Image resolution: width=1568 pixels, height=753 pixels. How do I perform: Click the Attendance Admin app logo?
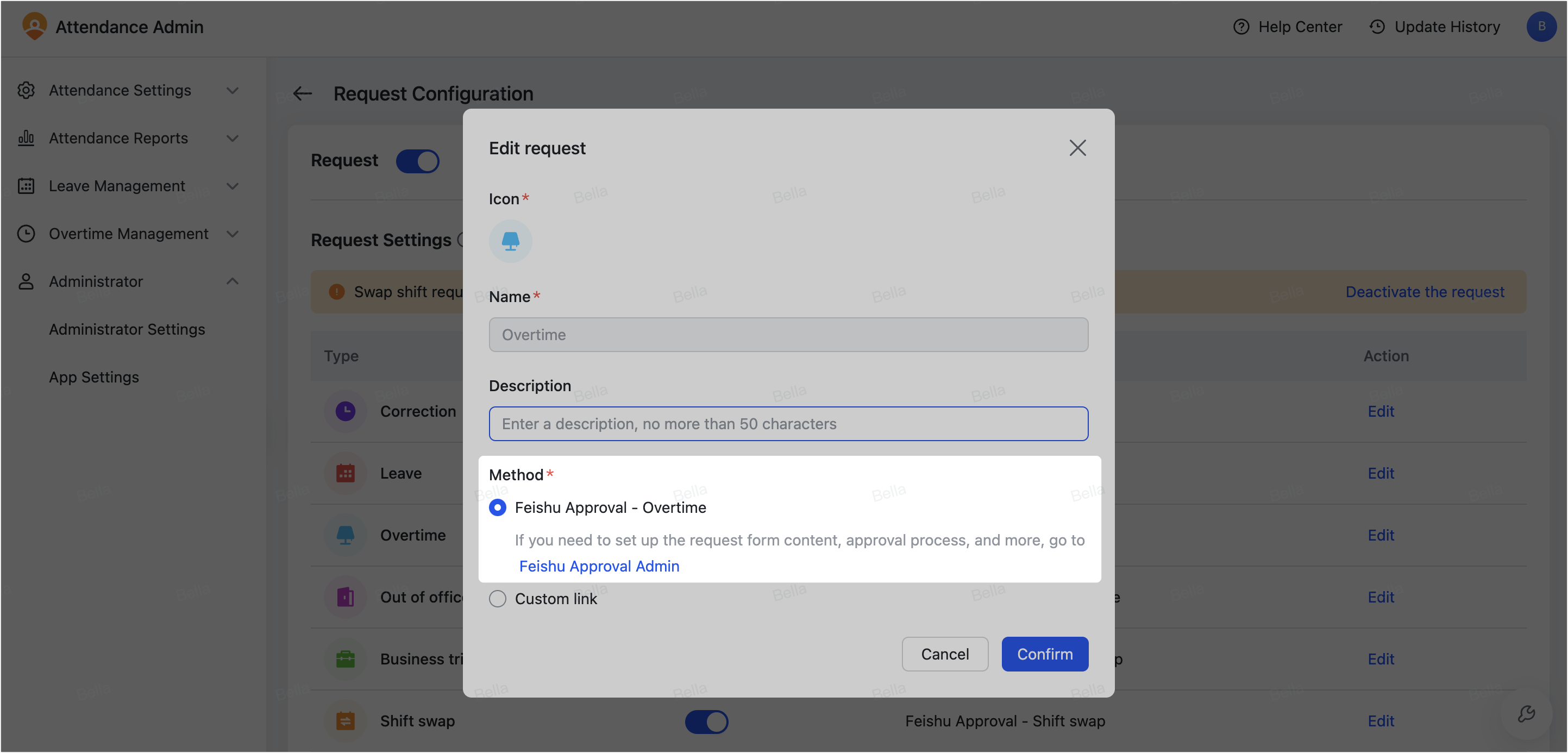coord(34,26)
